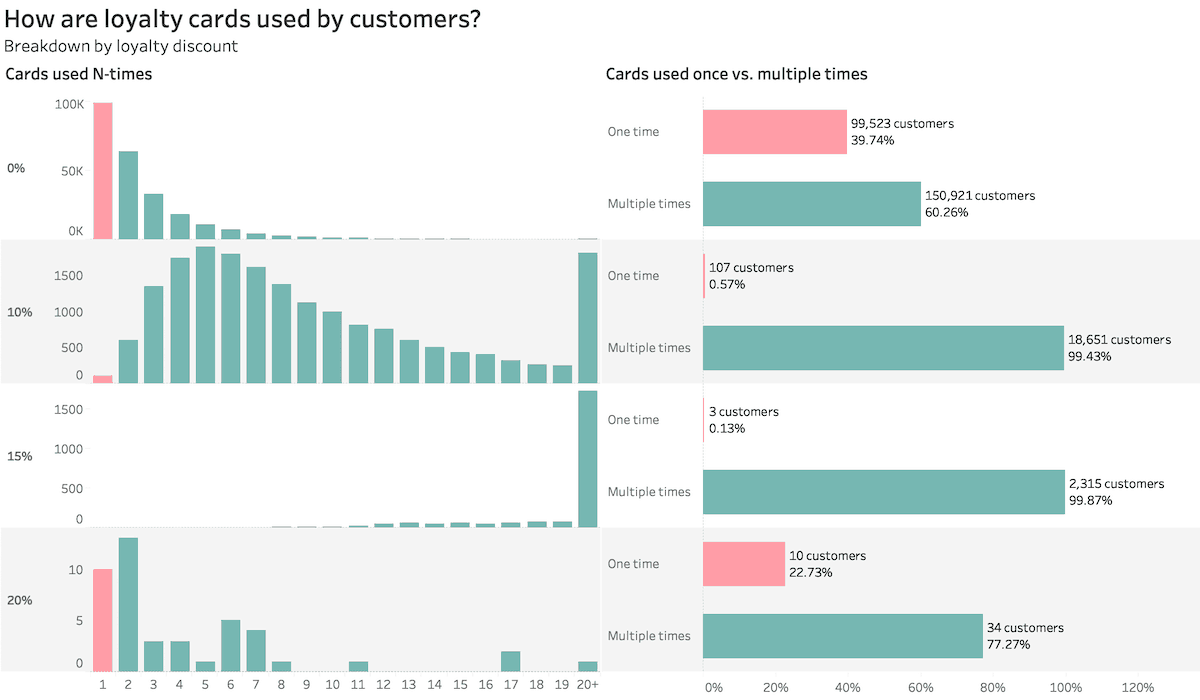The width and height of the screenshot is (1200, 700).
Task: Click the pink 1-time bar in 20% chart
Action: (103, 620)
